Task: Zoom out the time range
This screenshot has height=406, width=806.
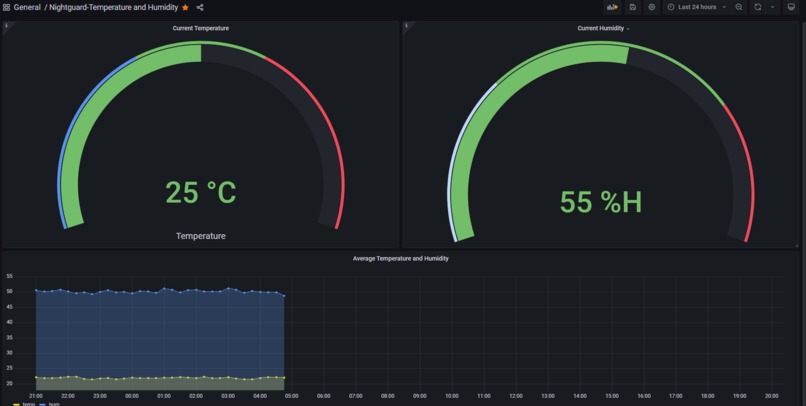Action: 739,7
